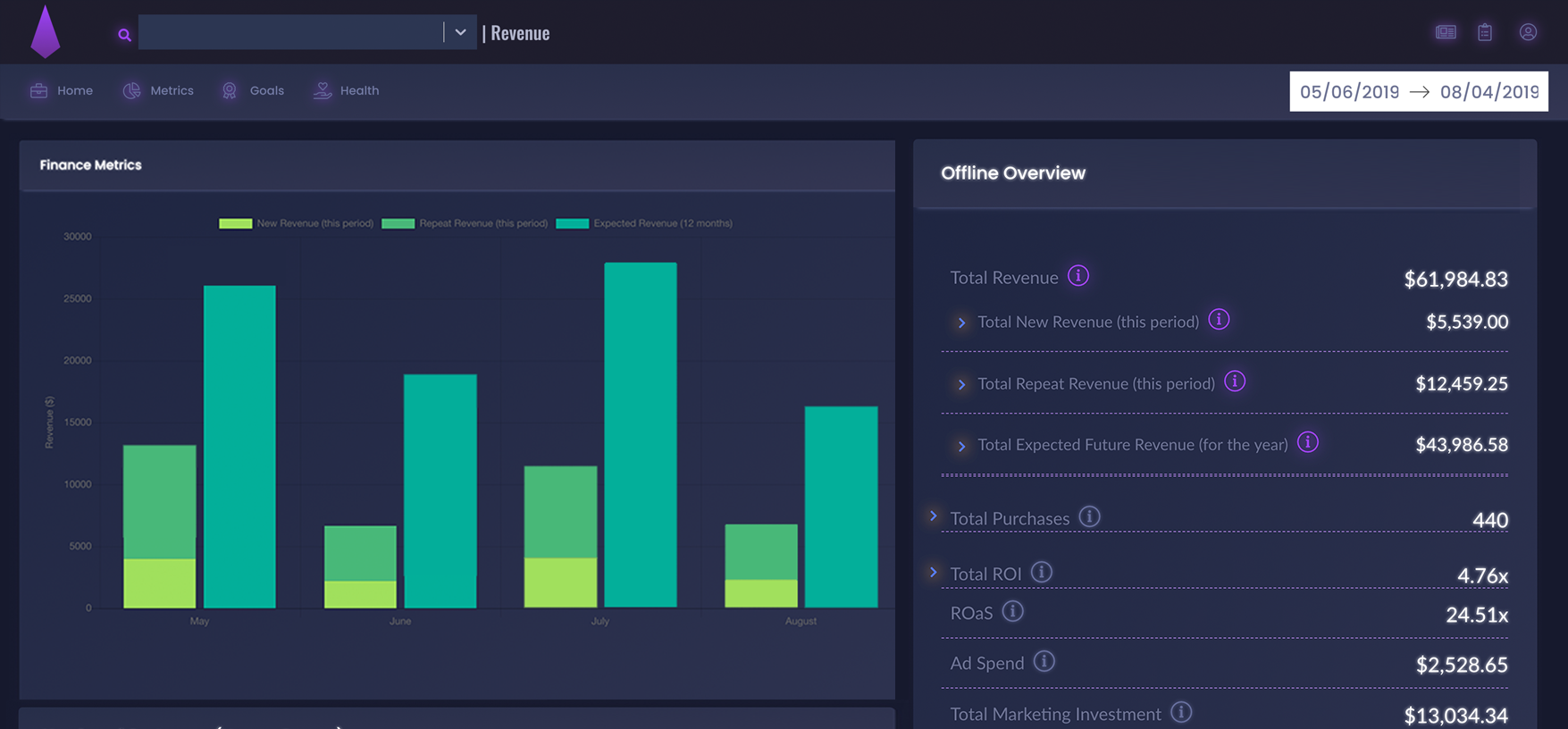Expand Total Expected Future Revenue row
This screenshot has height=729, width=1568.
961,446
